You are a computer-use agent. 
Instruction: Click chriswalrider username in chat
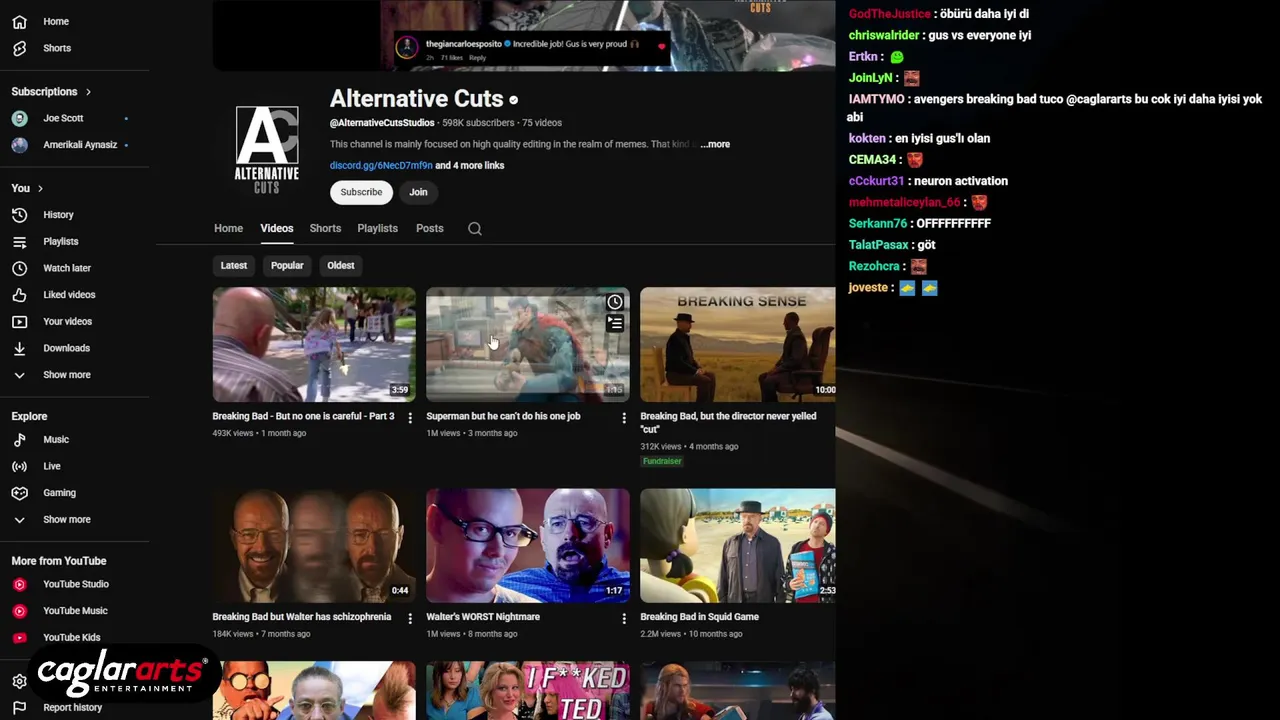coord(884,35)
